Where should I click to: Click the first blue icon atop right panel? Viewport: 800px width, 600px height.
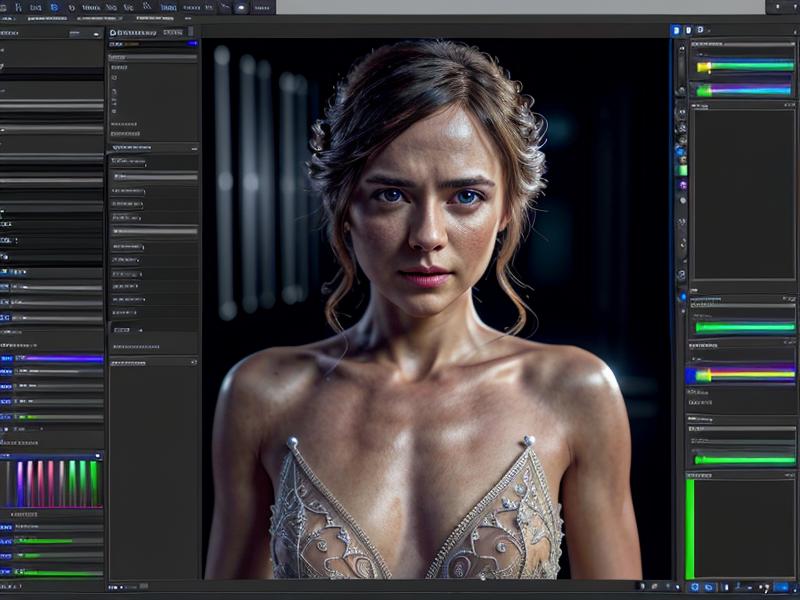point(675,31)
